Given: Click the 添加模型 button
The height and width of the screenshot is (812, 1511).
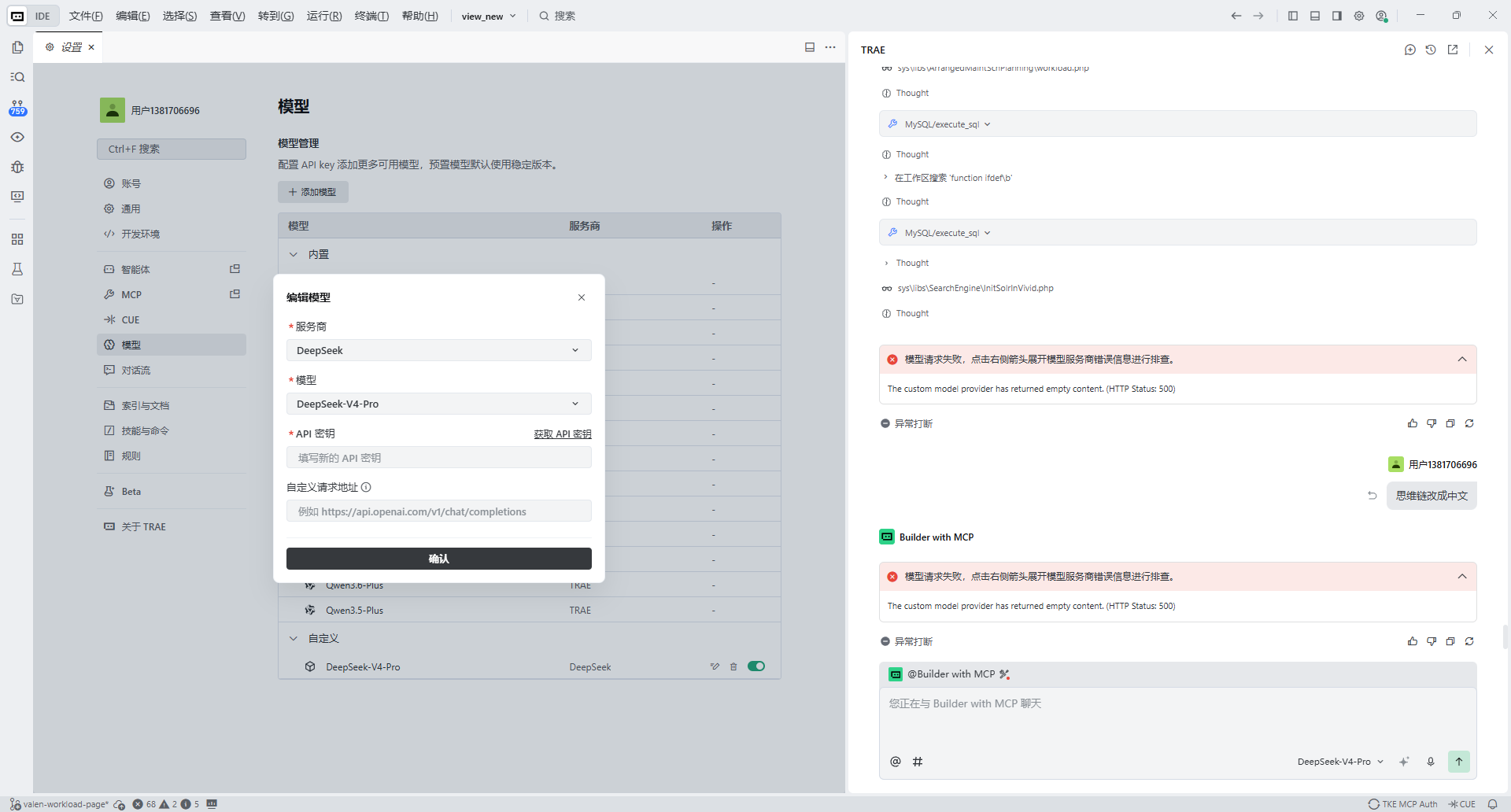Looking at the screenshot, I should pyautogui.click(x=313, y=192).
